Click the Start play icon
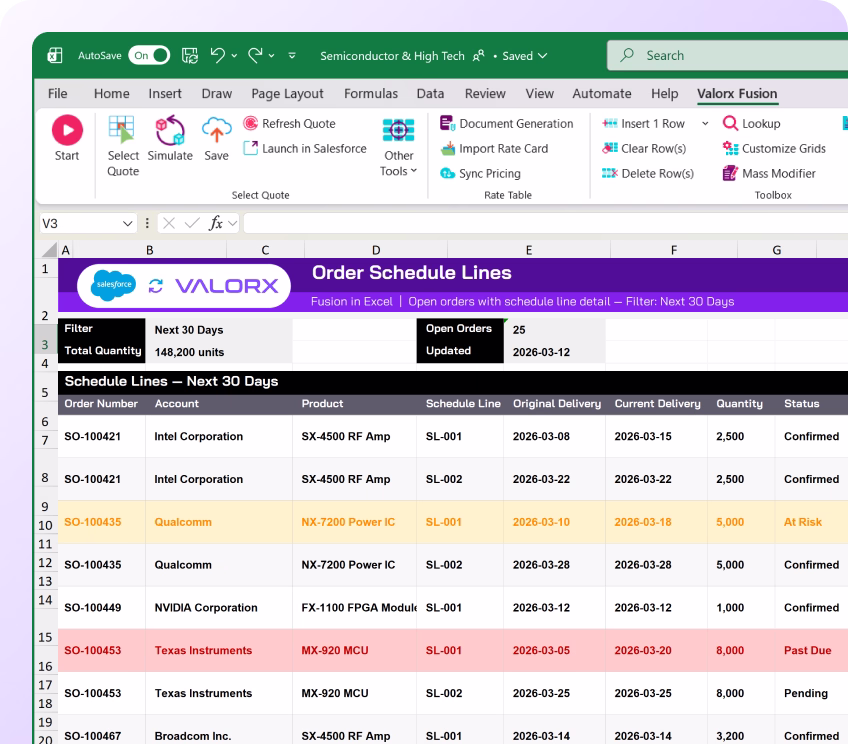This screenshot has height=744, width=848. [67, 130]
